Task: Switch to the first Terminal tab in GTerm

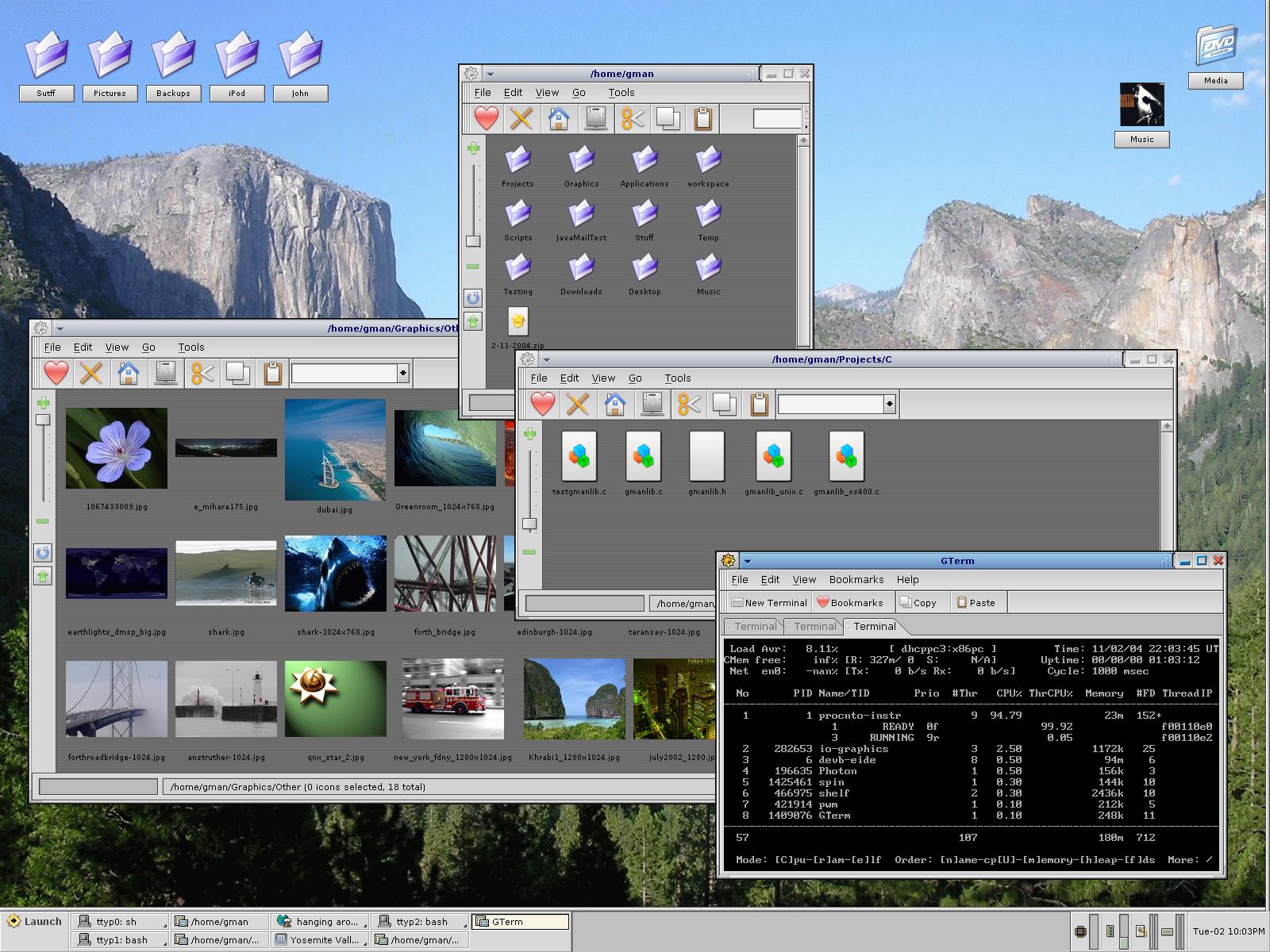Action: 754,627
